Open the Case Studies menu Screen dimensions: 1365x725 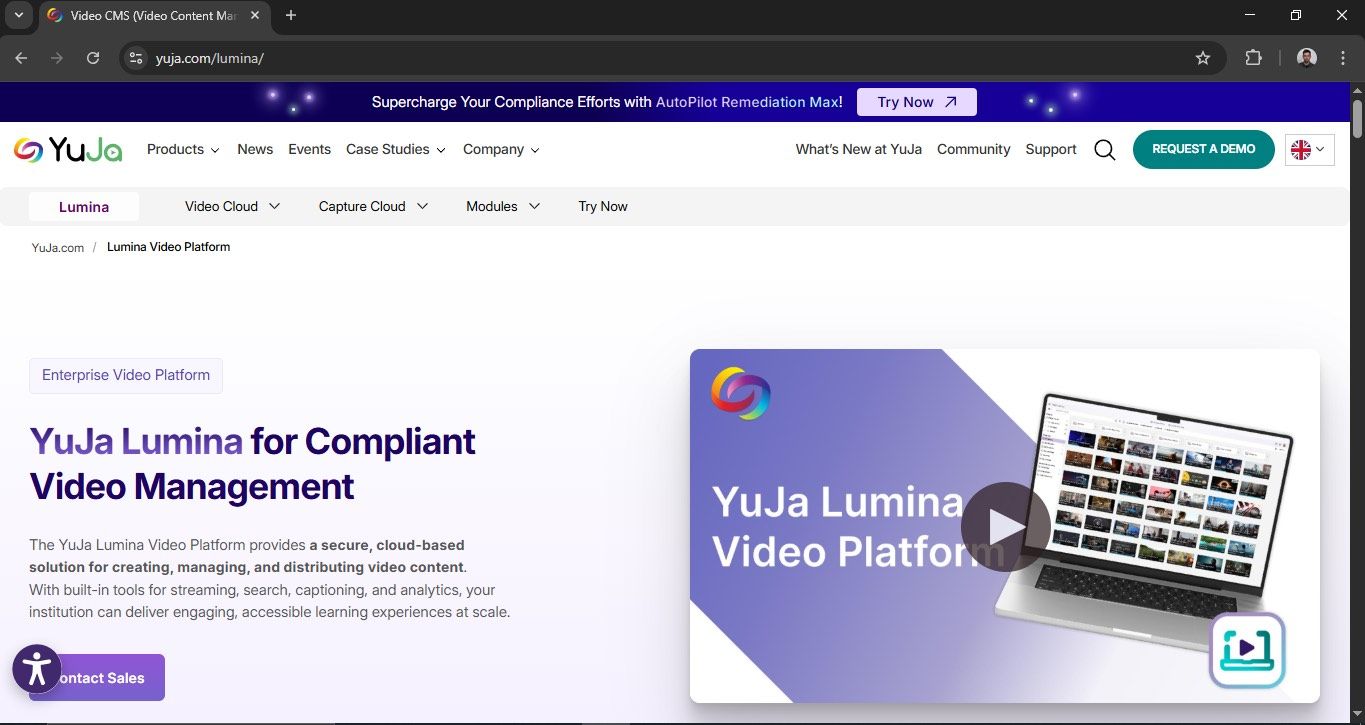point(394,149)
